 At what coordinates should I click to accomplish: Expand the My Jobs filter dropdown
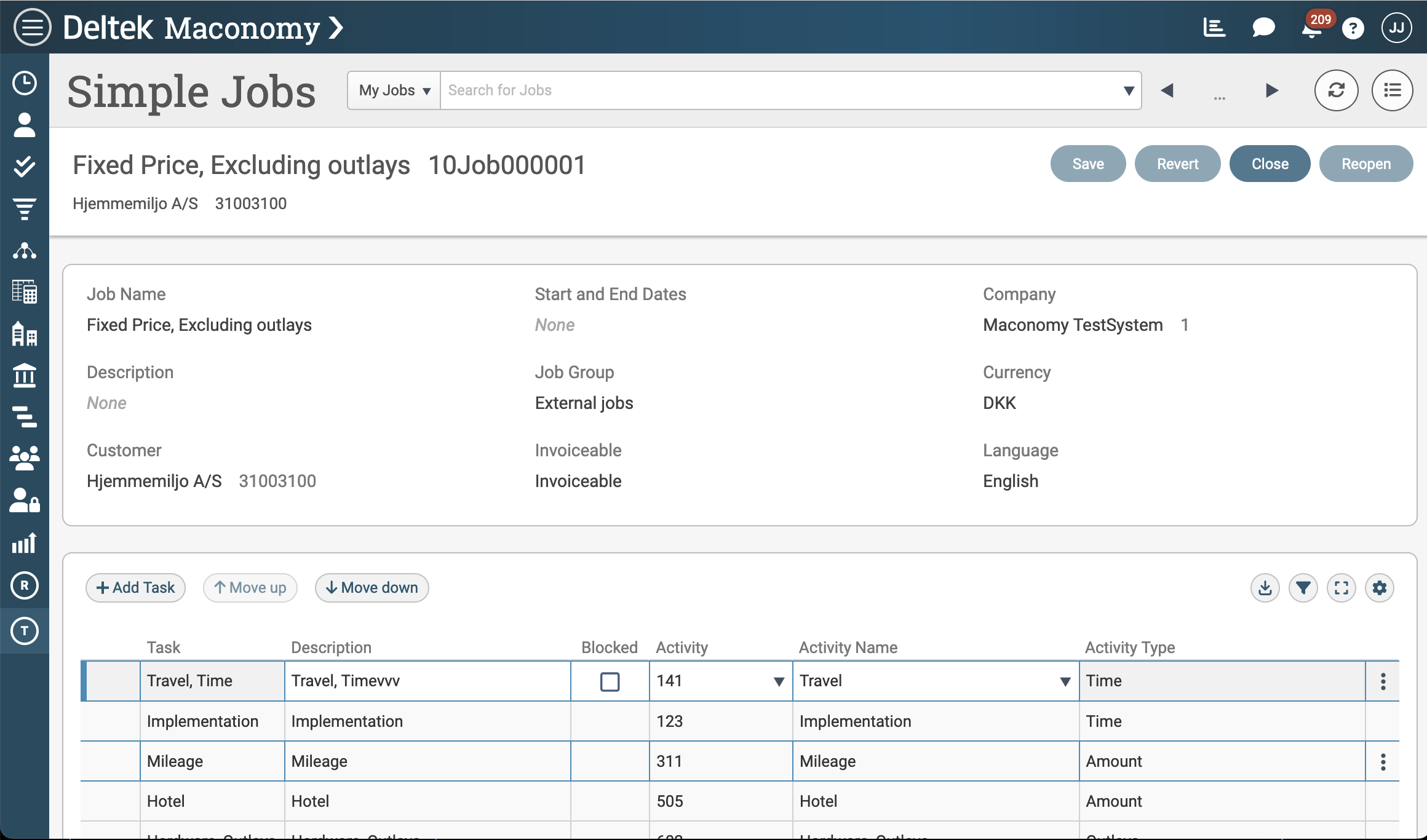[x=394, y=90]
